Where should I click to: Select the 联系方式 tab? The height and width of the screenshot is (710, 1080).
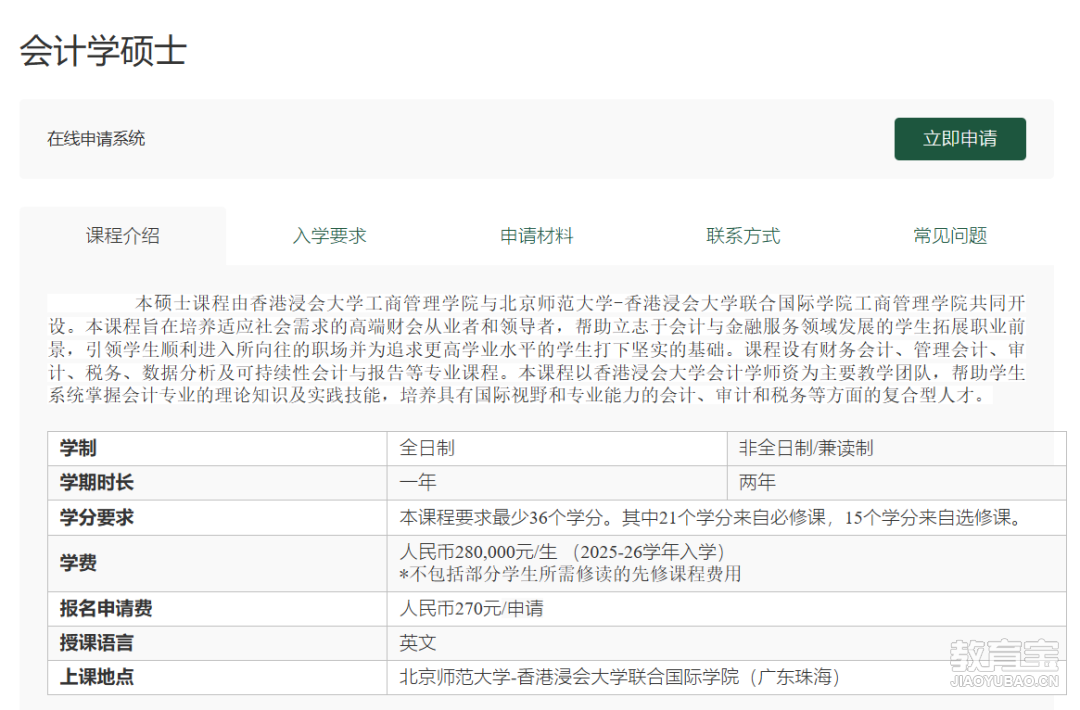point(743,236)
